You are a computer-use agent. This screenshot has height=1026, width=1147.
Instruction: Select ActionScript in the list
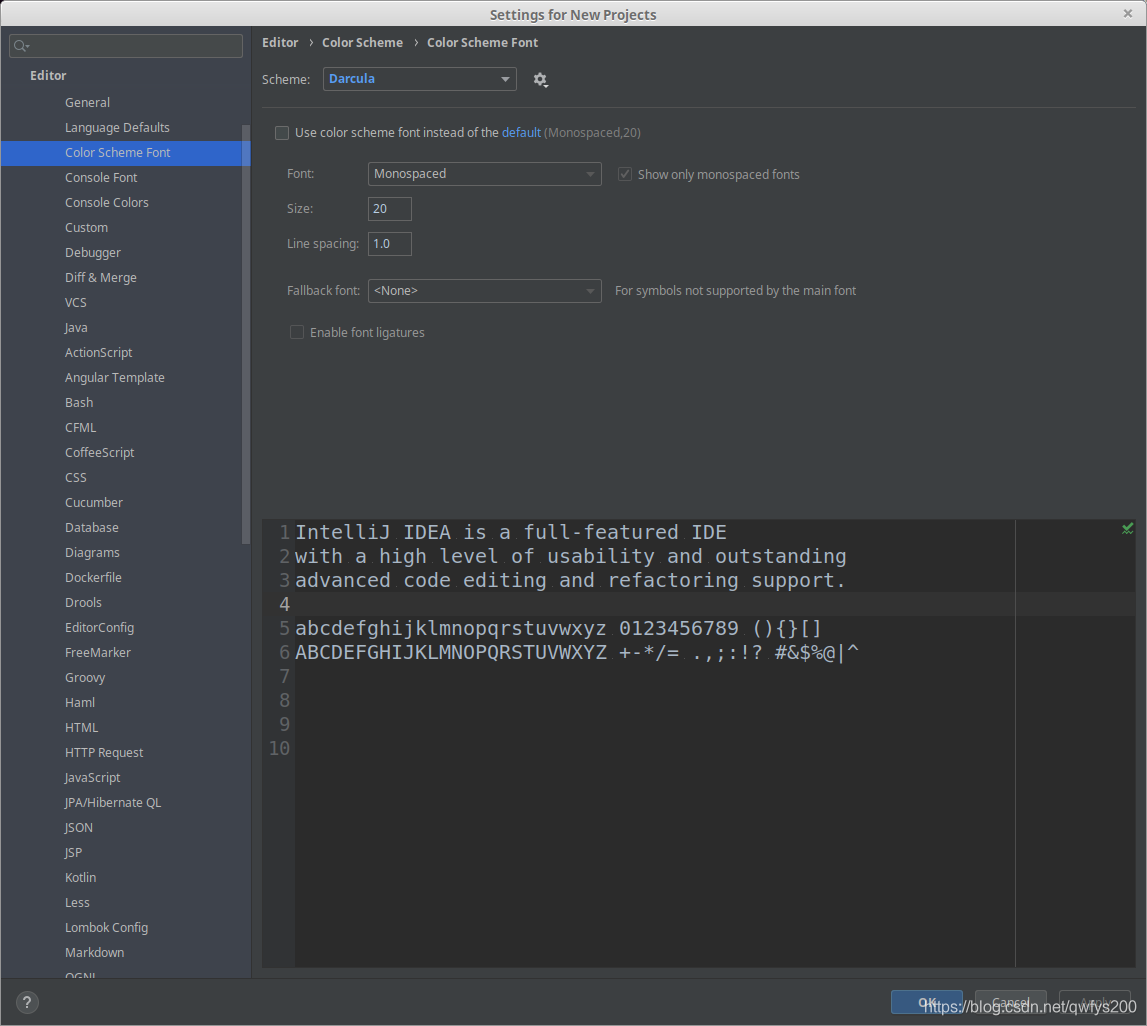pos(99,352)
